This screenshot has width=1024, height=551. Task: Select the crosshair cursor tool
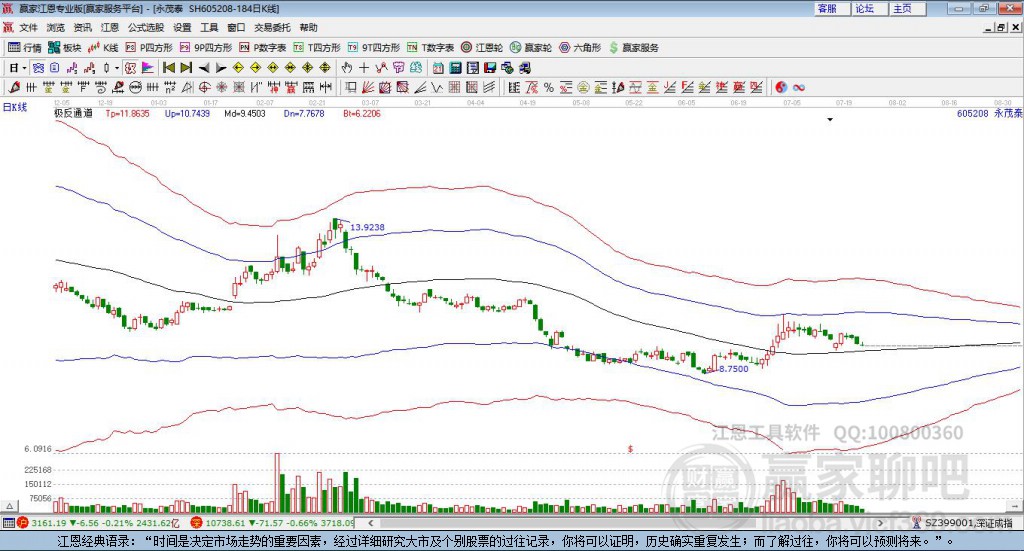point(364,68)
